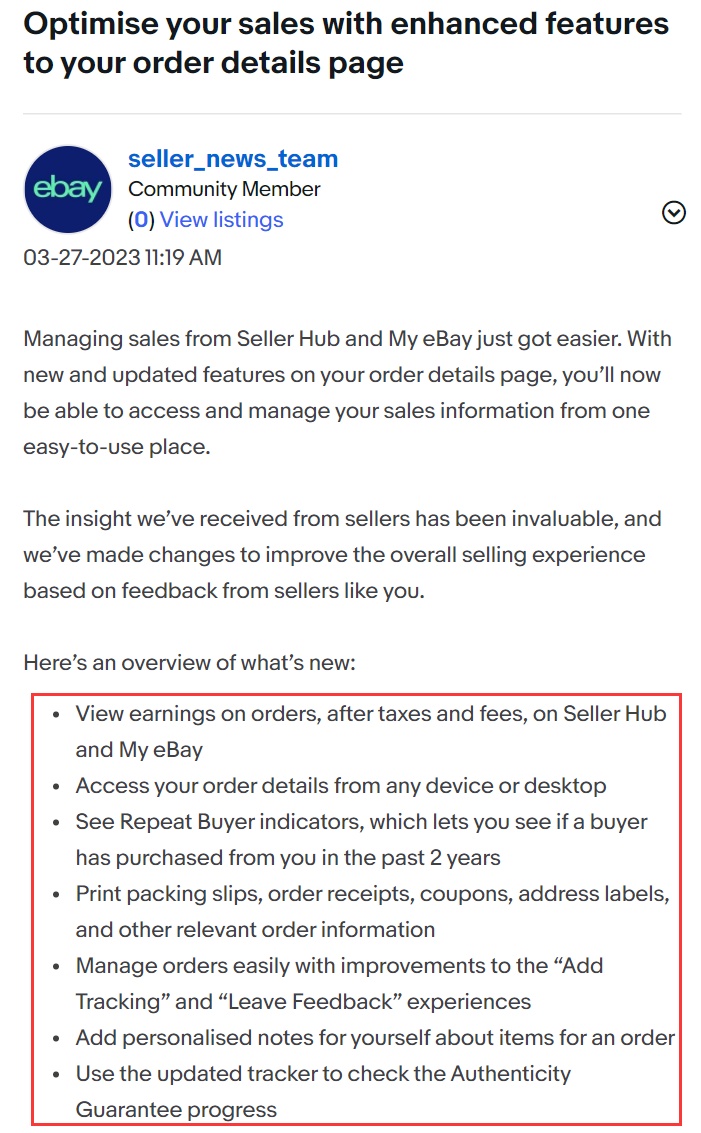Click the "Print packing slips" bullet
The height and width of the screenshot is (1133, 701).
pyautogui.click(x=372, y=894)
